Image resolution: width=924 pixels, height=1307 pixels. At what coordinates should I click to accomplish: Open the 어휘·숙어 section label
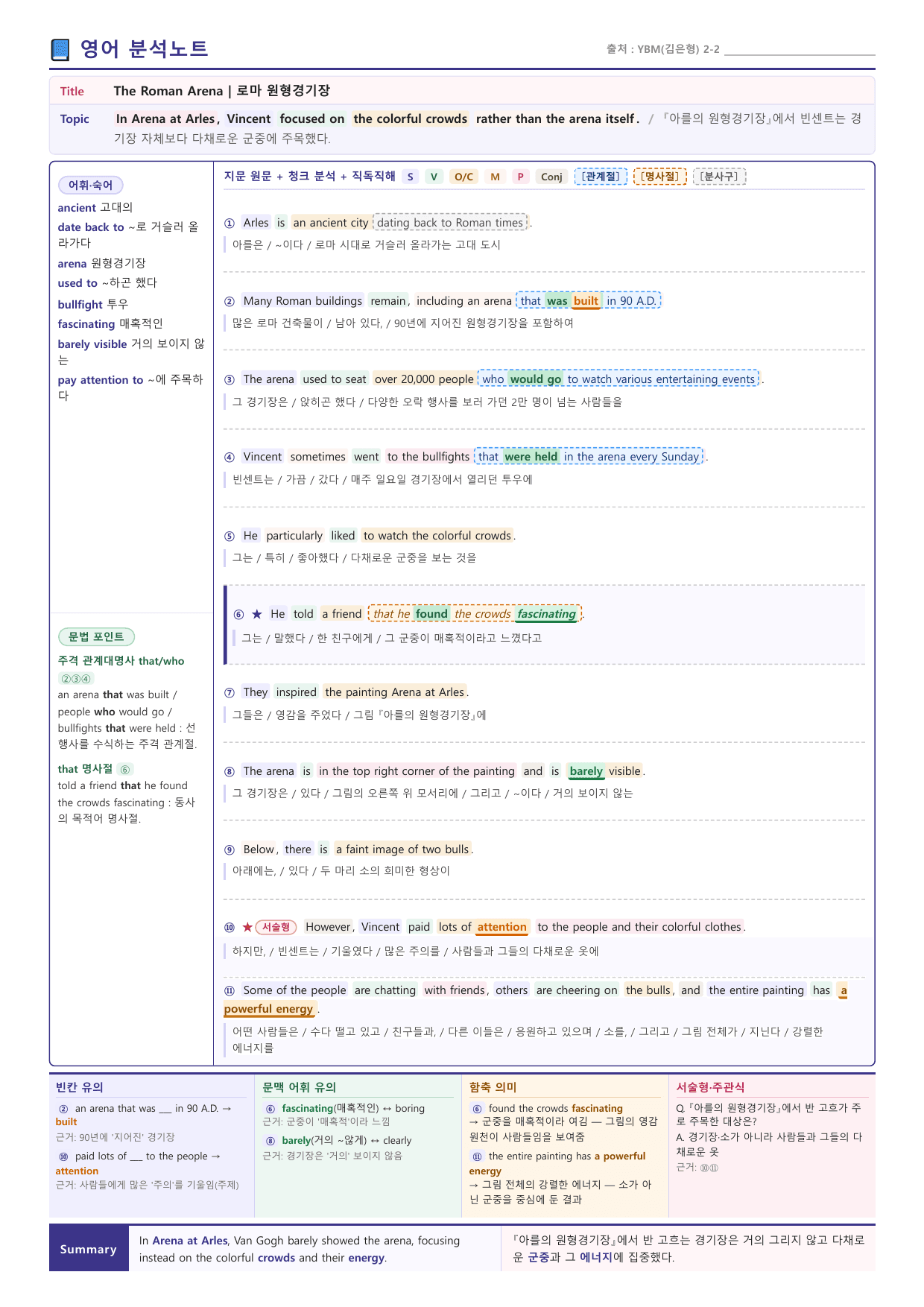pos(91,185)
